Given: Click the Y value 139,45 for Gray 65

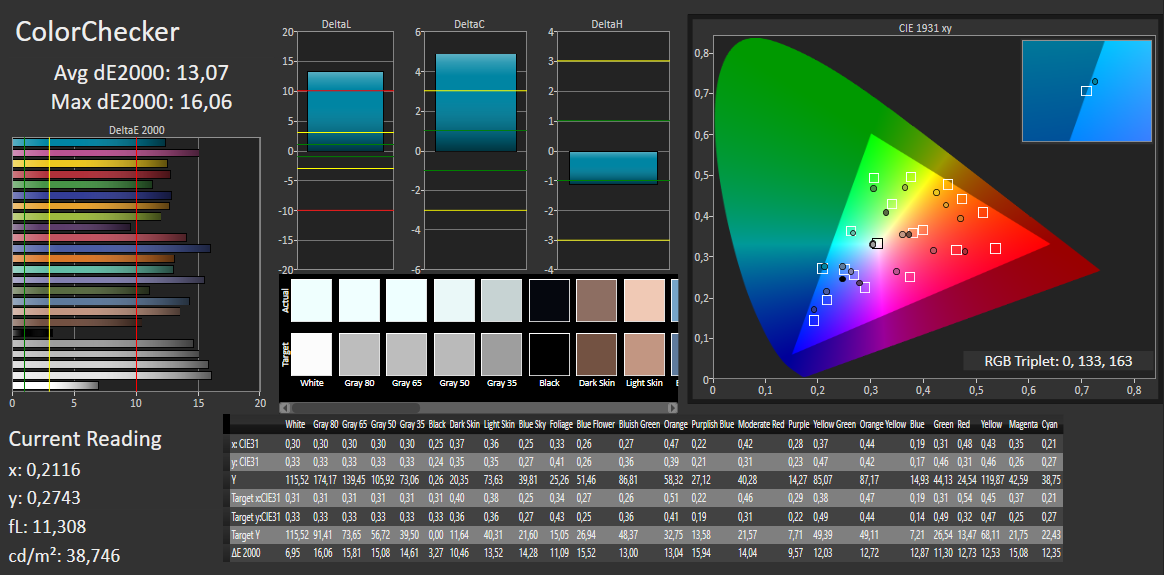Looking at the screenshot, I should tap(354, 480).
